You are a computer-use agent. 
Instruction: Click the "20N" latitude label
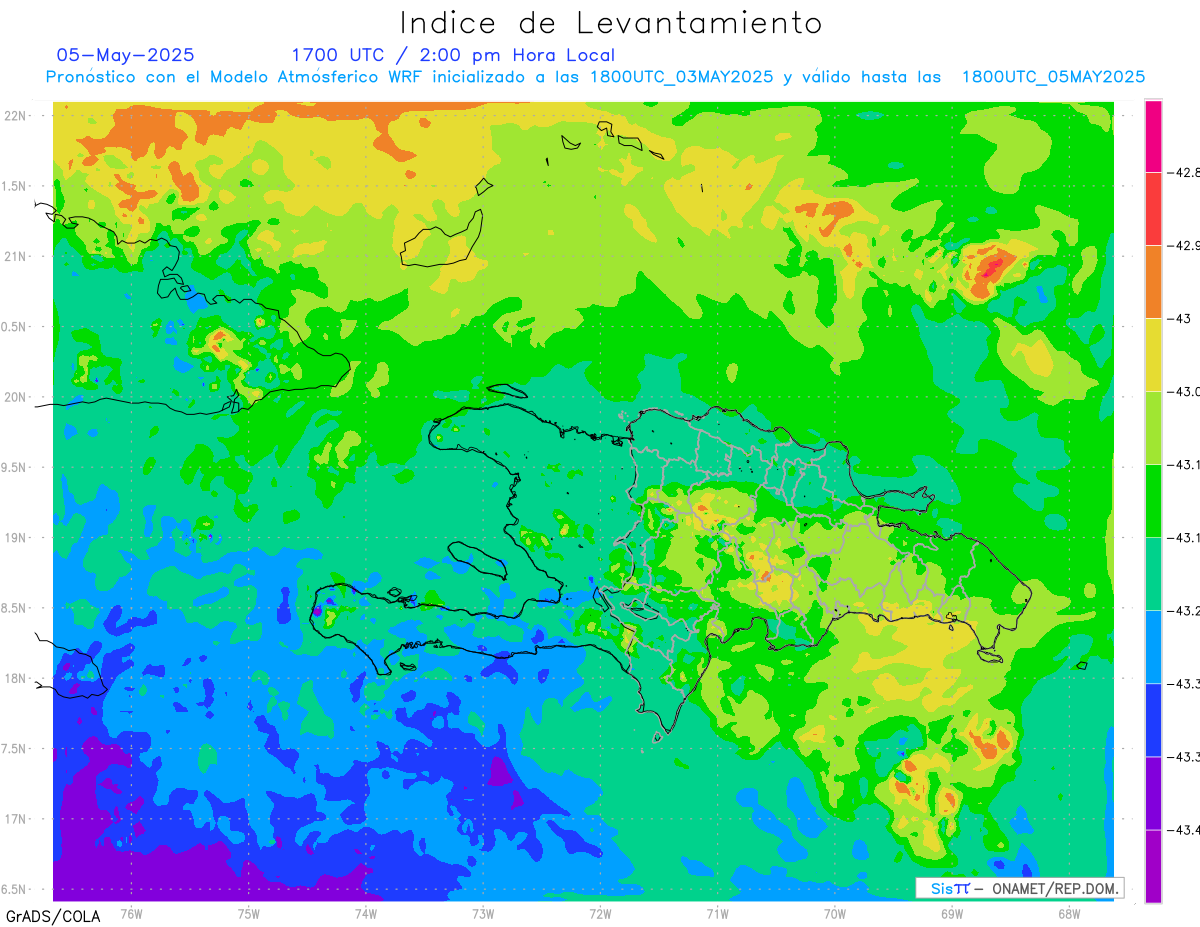[x=17, y=397]
